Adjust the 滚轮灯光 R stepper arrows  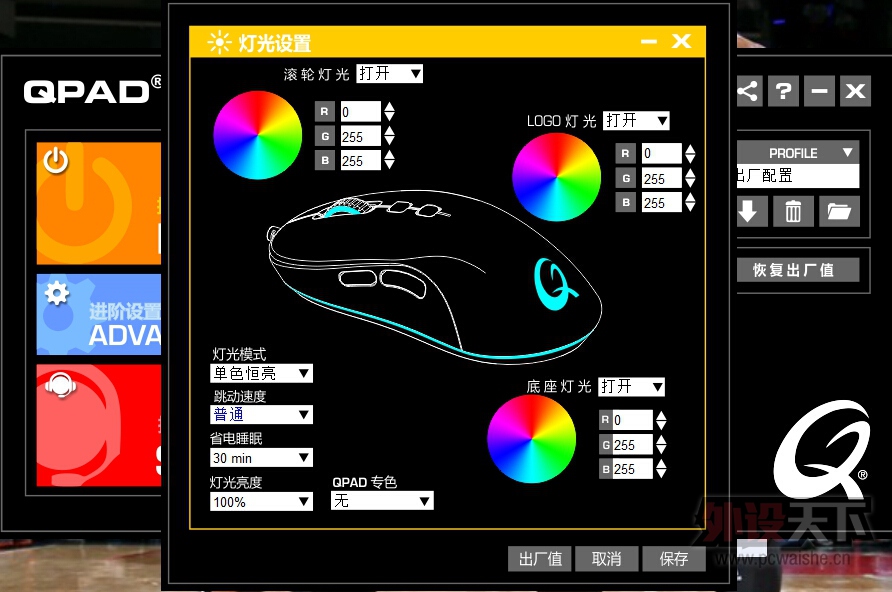tap(389, 111)
